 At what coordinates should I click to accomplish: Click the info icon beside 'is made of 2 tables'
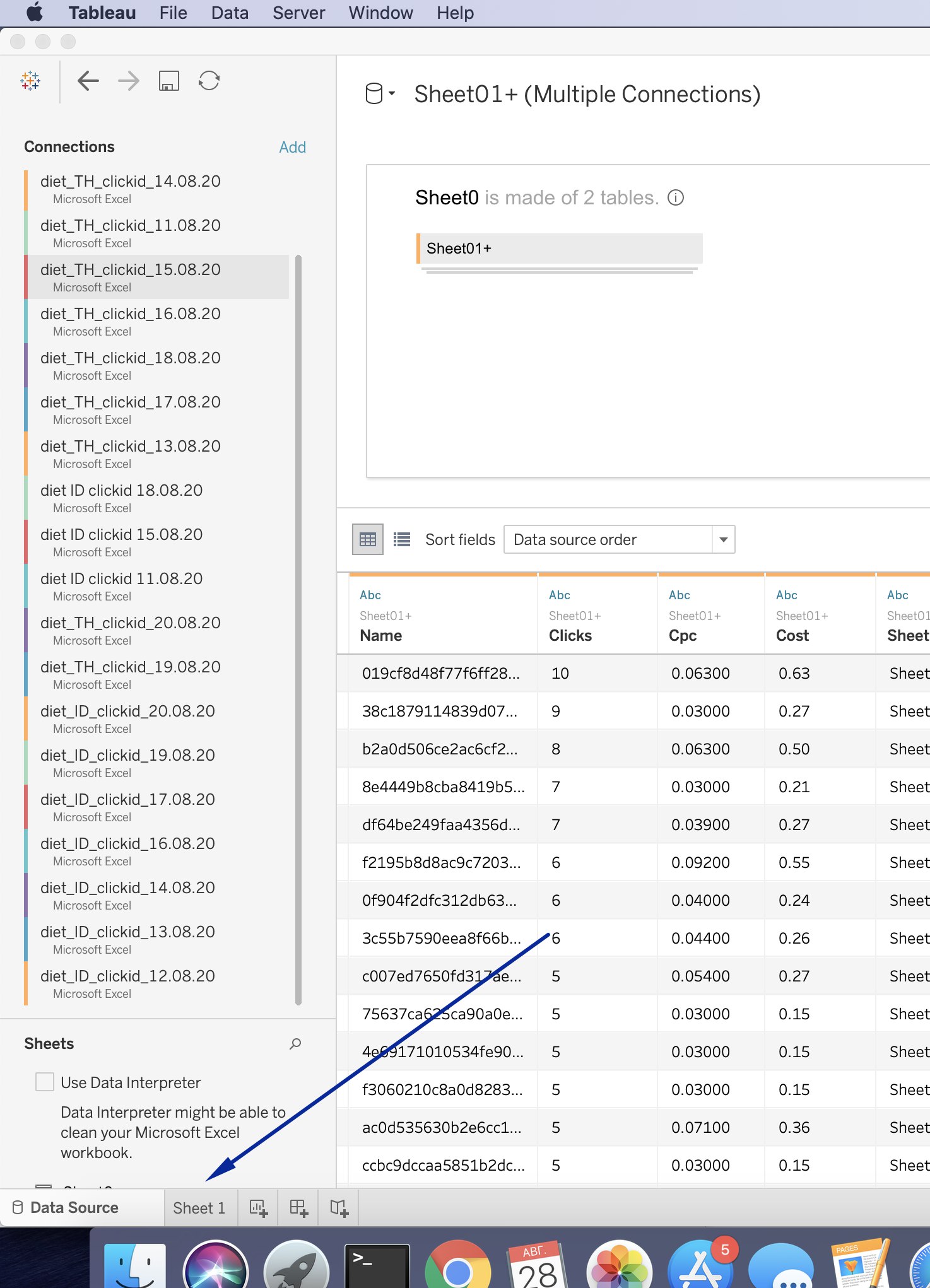point(676,197)
